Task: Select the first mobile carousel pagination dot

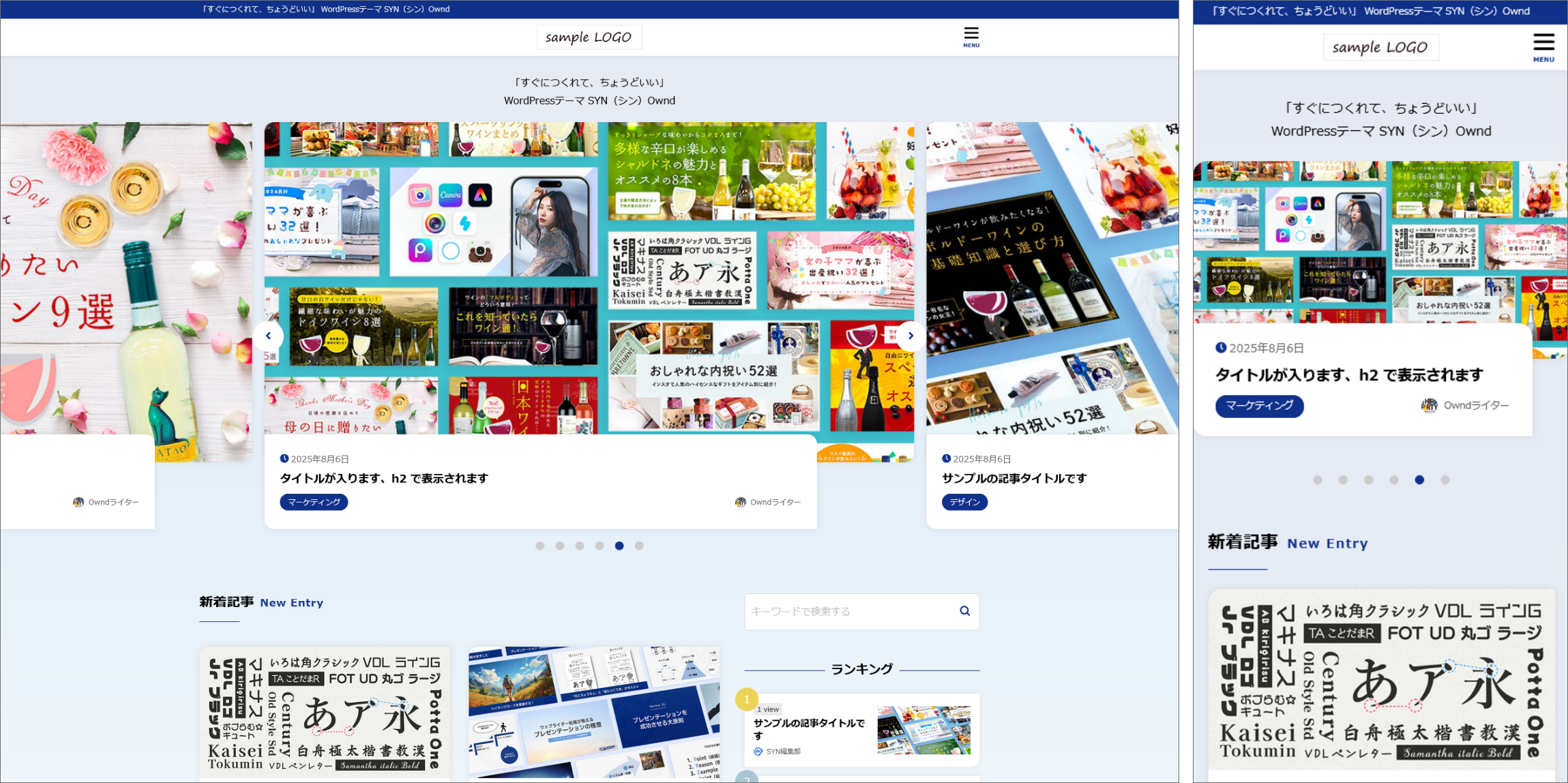Action: pos(1317,480)
